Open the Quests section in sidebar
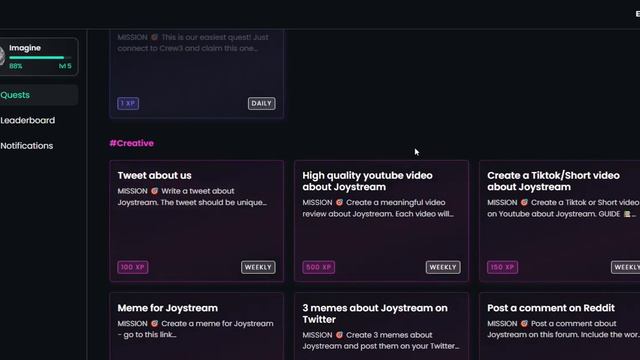 [x=38, y=95]
